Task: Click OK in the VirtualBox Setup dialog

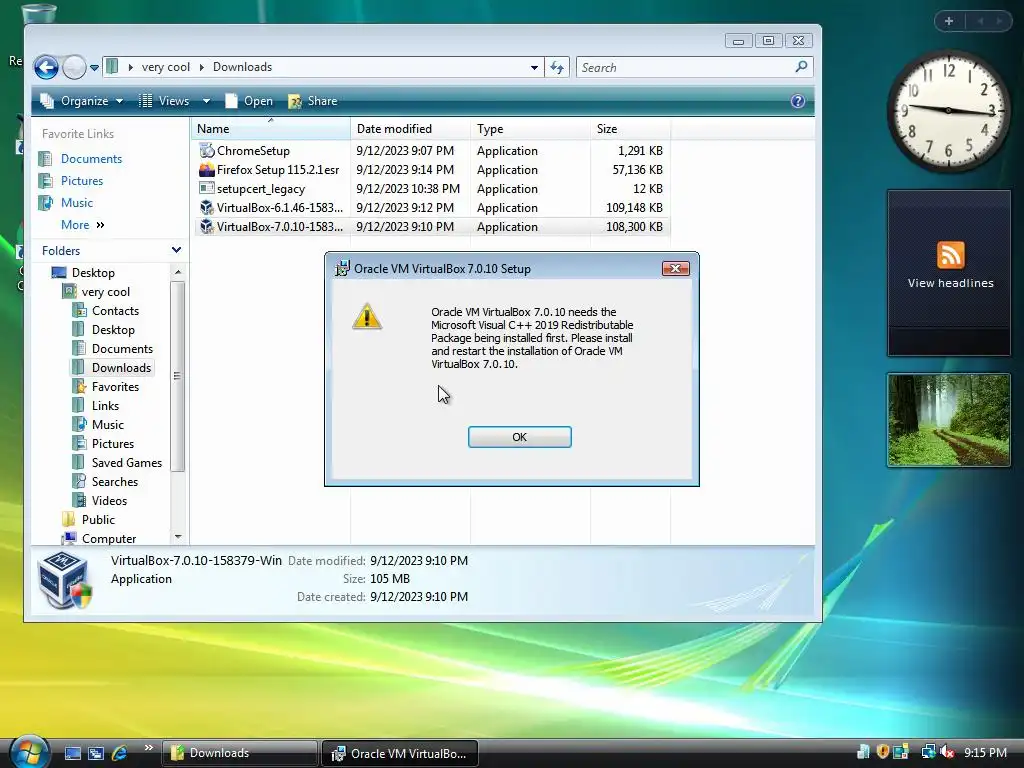Action: 519,437
